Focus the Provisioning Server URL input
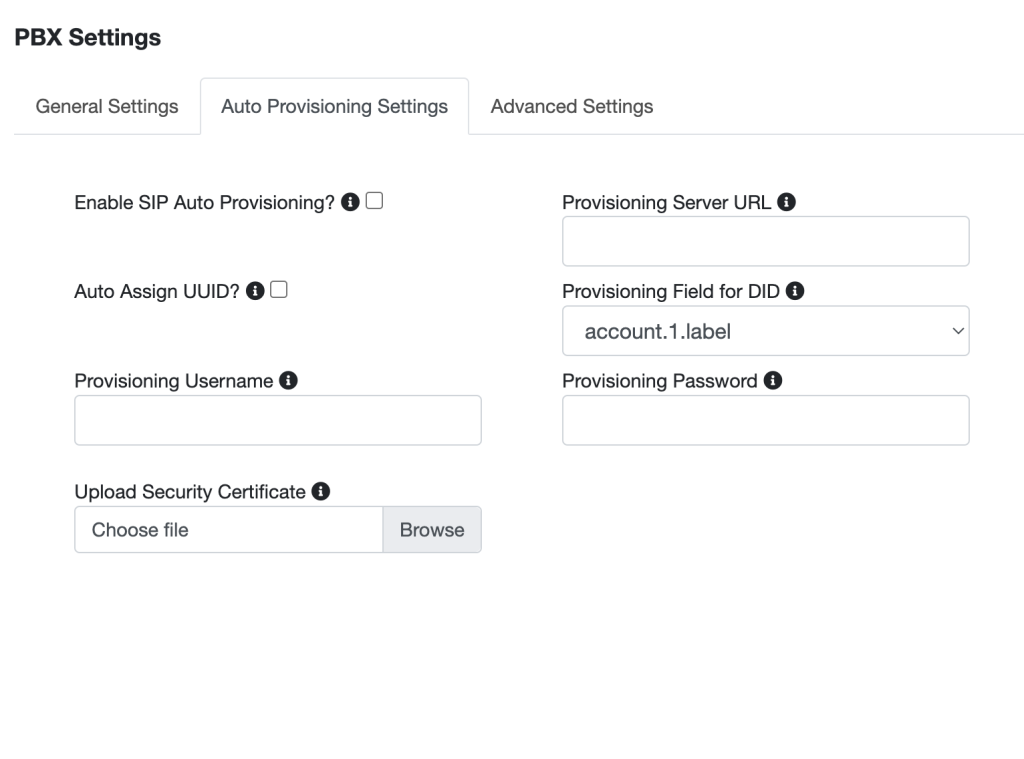 click(765, 241)
